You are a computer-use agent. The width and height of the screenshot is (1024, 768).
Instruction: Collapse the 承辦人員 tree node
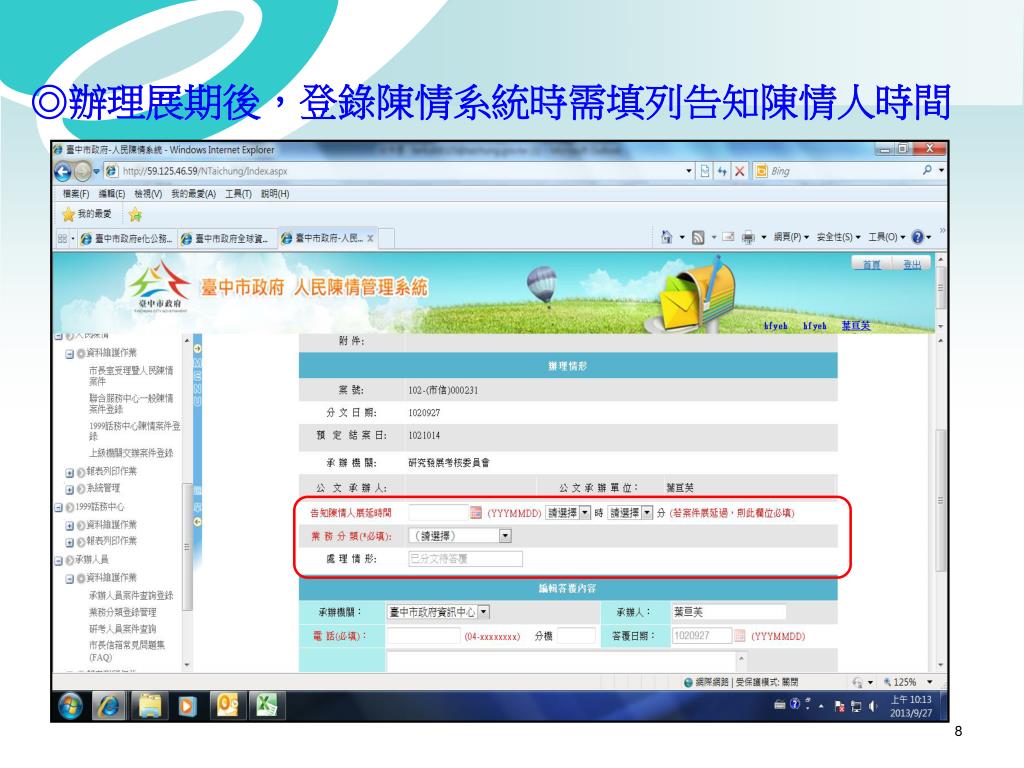coord(59,560)
